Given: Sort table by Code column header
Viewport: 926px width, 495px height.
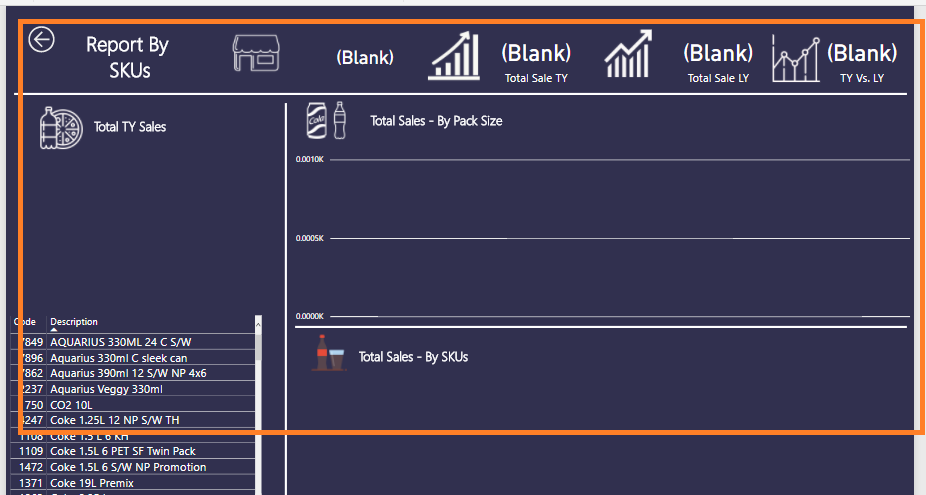Looking at the screenshot, I should pyautogui.click(x=25, y=322).
